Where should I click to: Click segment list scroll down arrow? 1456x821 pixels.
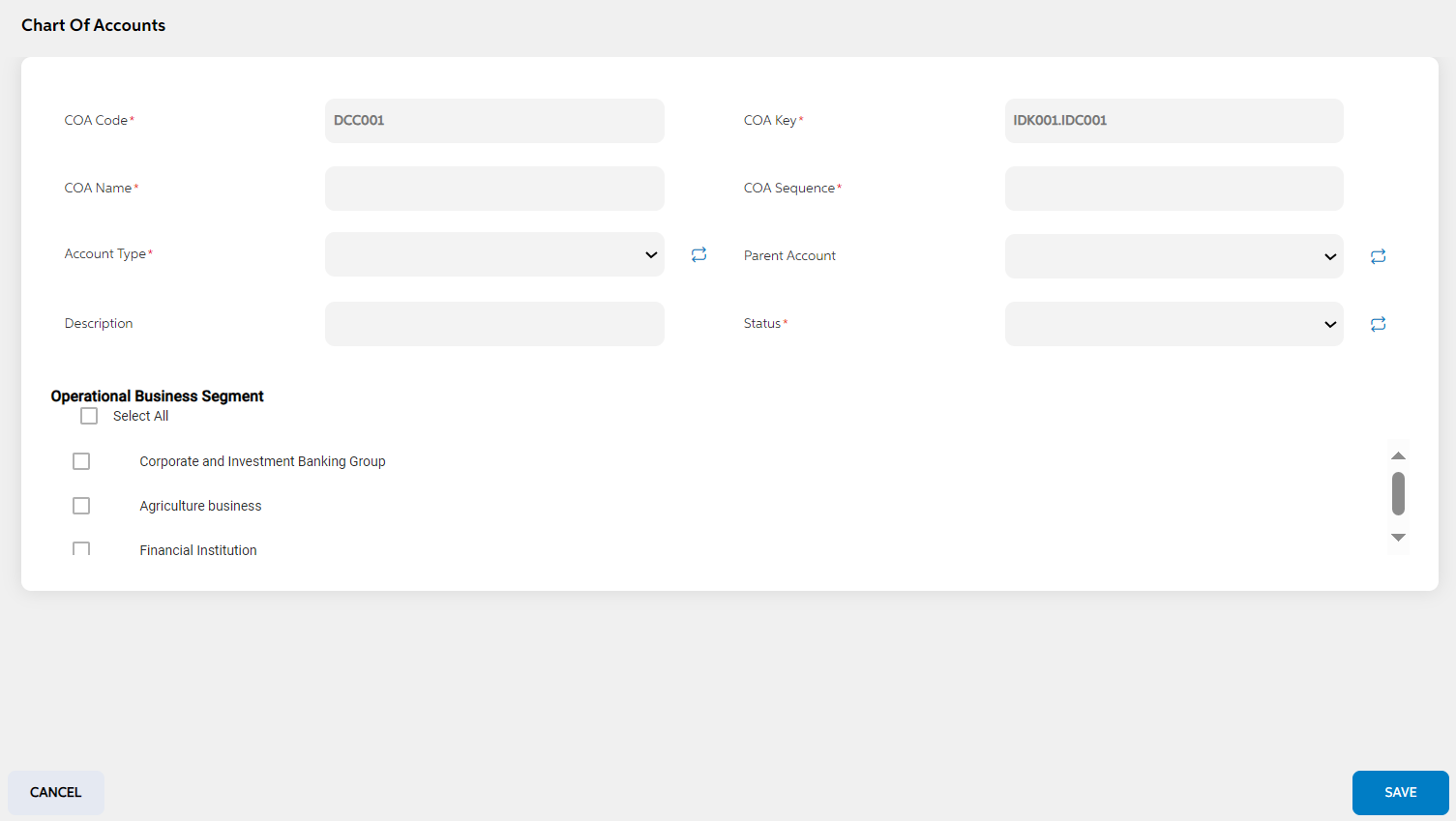(1398, 537)
